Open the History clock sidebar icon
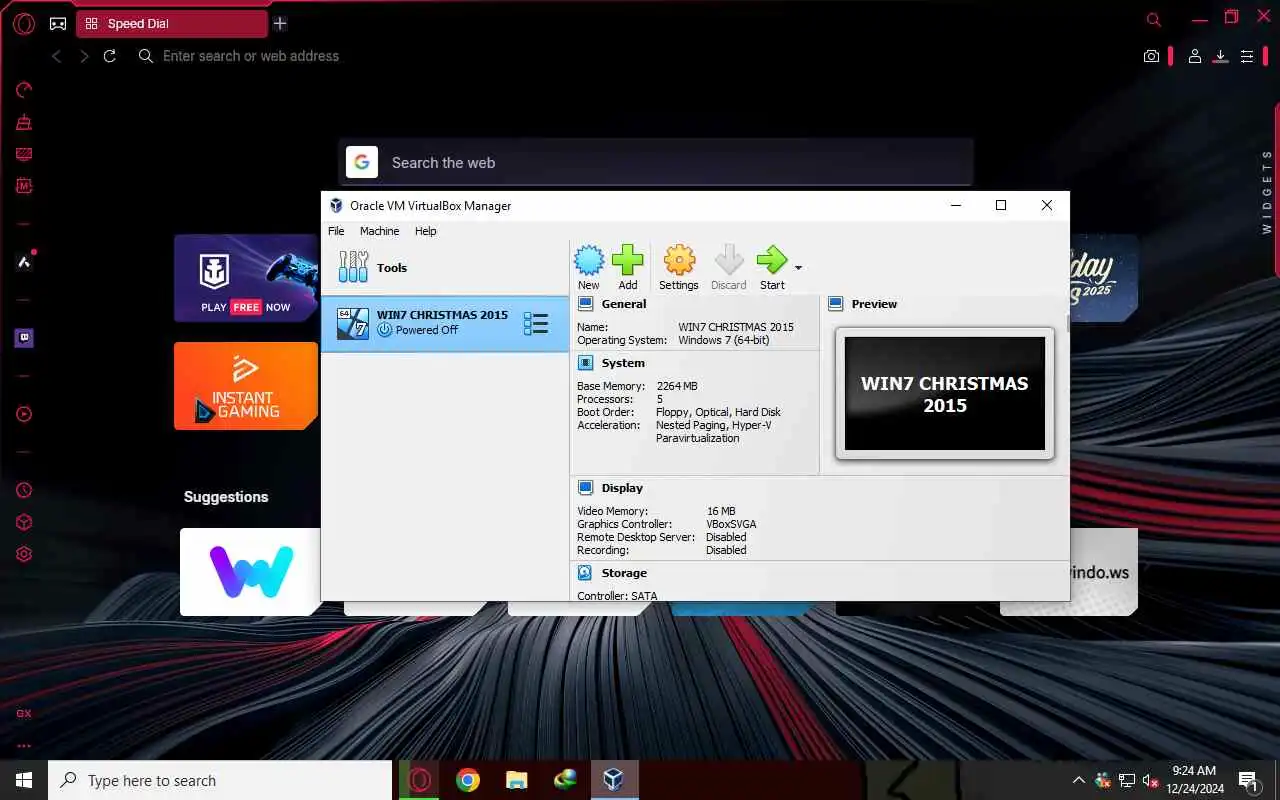 coord(24,490)
